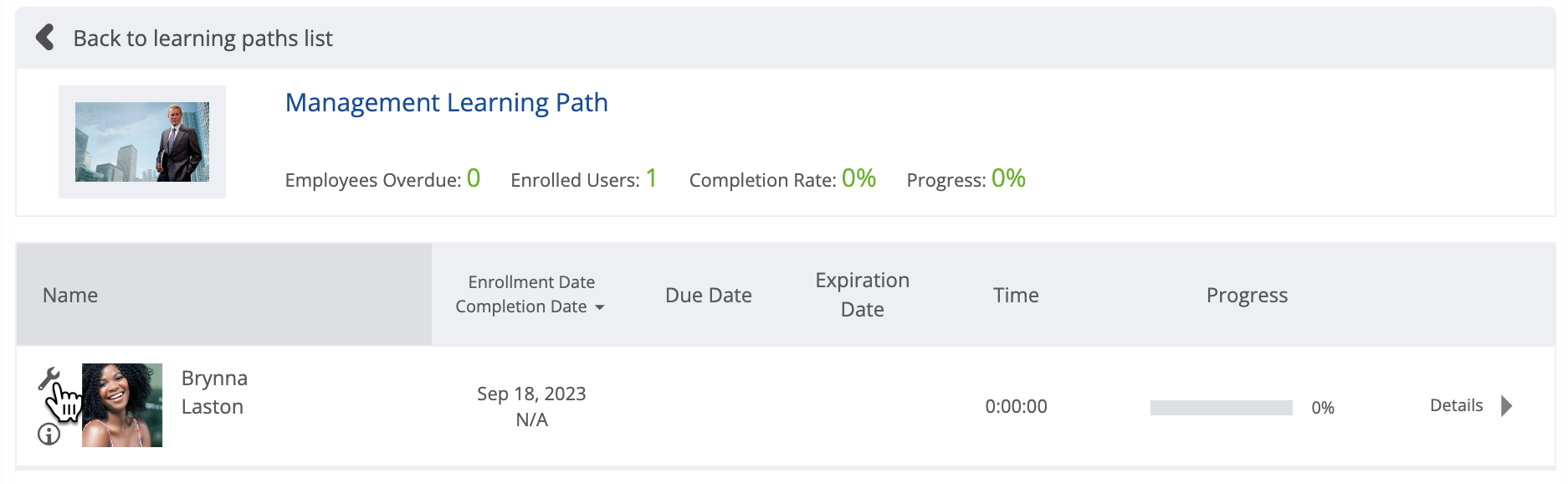Sort by the Due Date column header
Image resolution: width=1568 pixels, height=484 pixels.
708,295
